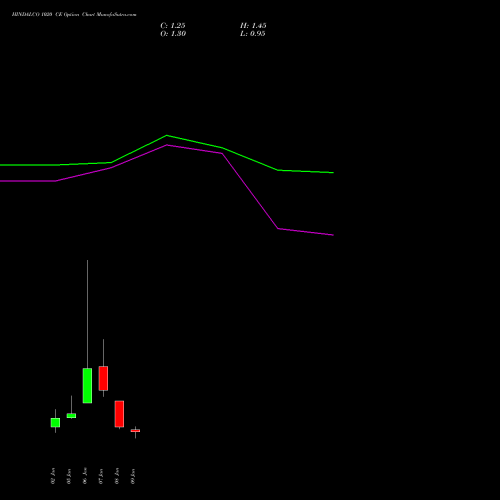Select the open value O: 1.30
The width and height of the screenshot is (500, 500).
(x=173, y=34)
